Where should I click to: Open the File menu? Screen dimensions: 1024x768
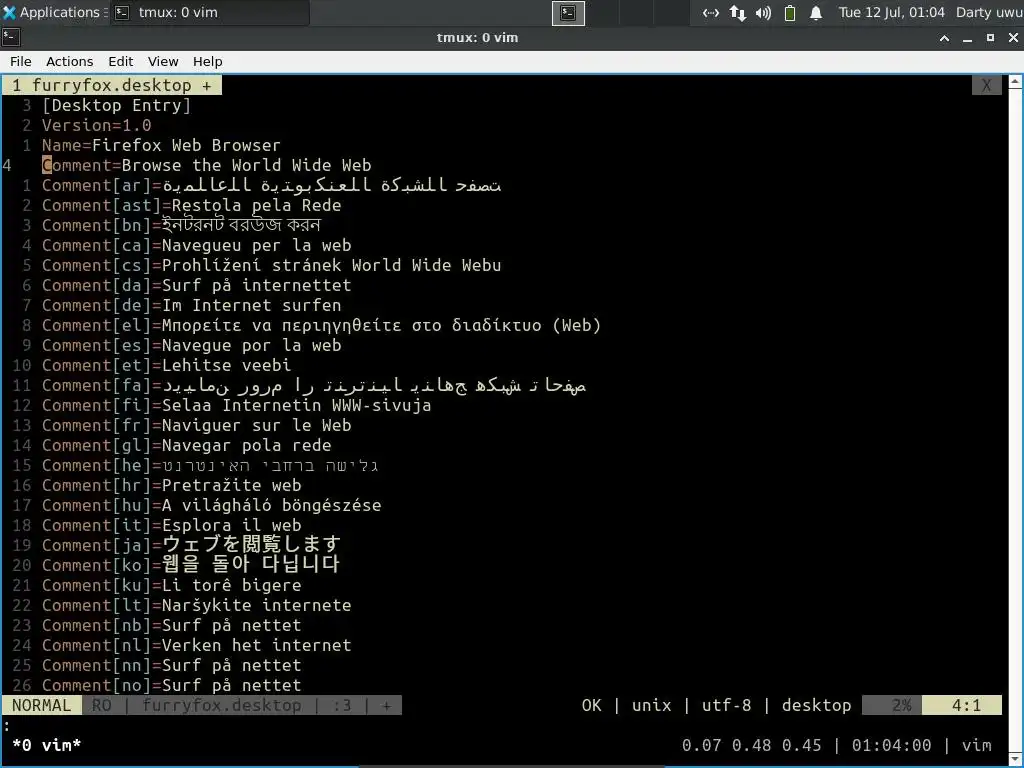[20, 61]
